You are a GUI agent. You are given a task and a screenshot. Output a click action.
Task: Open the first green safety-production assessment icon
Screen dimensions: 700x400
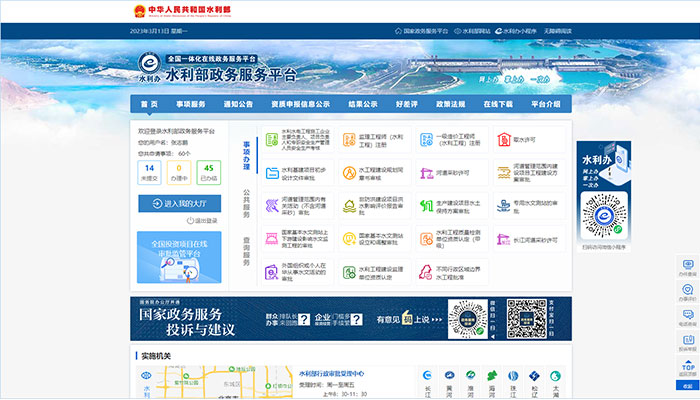pos(272,140)
